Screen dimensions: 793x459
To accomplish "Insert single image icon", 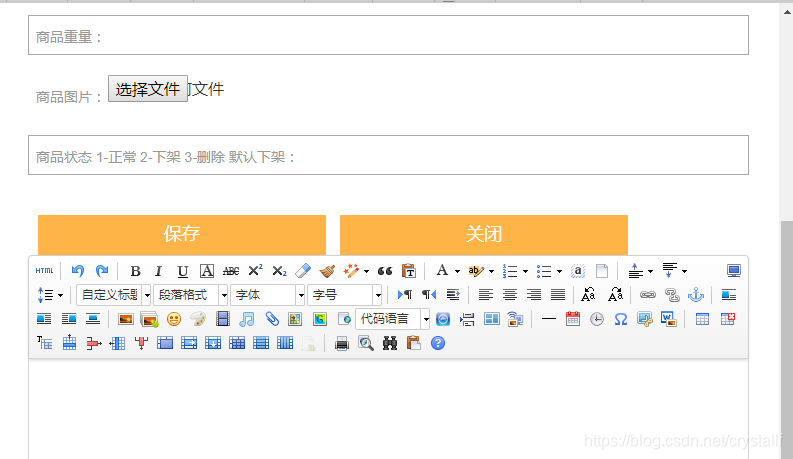I will coord(125,319).
